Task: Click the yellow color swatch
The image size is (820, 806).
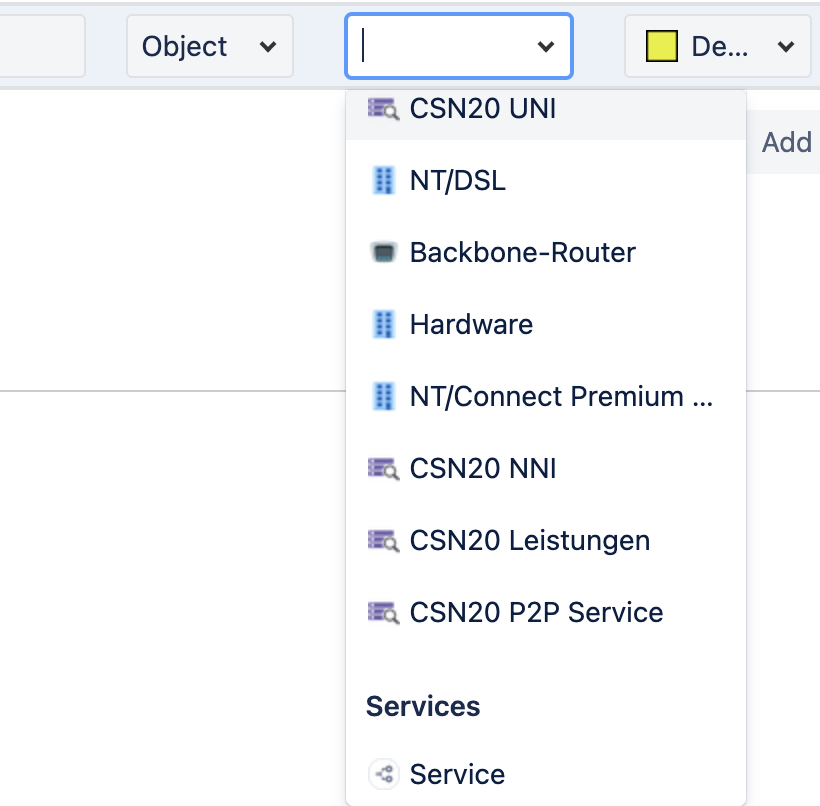Action: click(662, 46)
